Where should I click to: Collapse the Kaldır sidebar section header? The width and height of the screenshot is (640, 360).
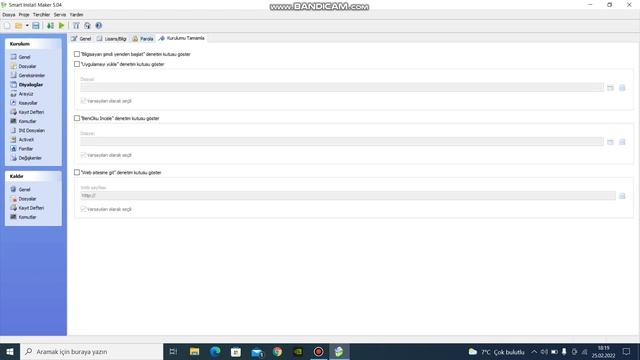pos(33,176)
